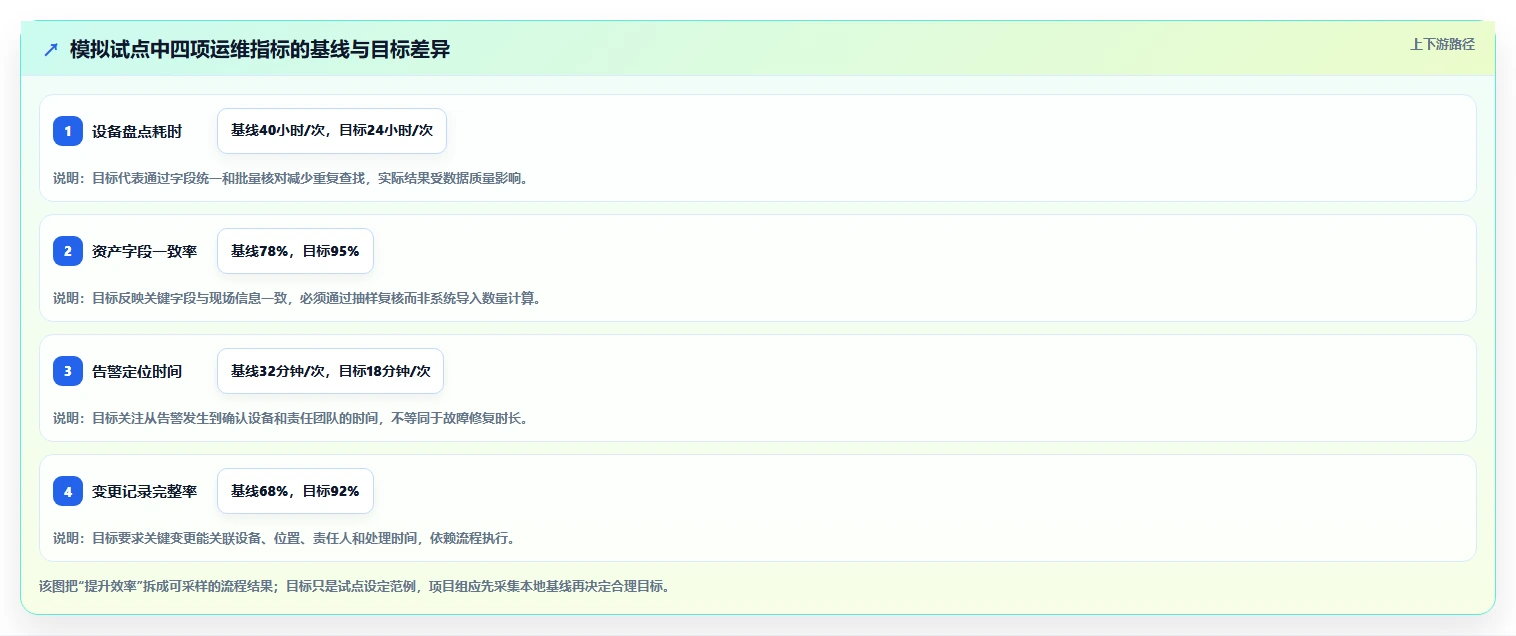
Task: Click the 基线68%，目标92% pill
Action: pos(295,491)
